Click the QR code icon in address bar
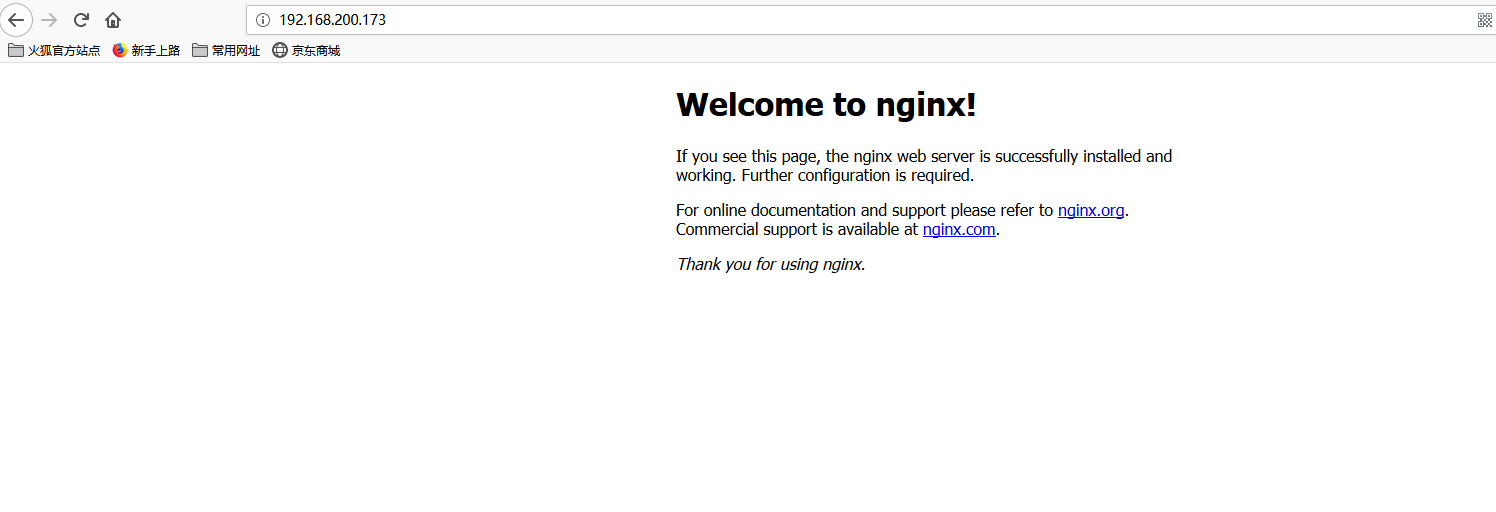This screenshot has height=512, width=1496. (1485, 20)
